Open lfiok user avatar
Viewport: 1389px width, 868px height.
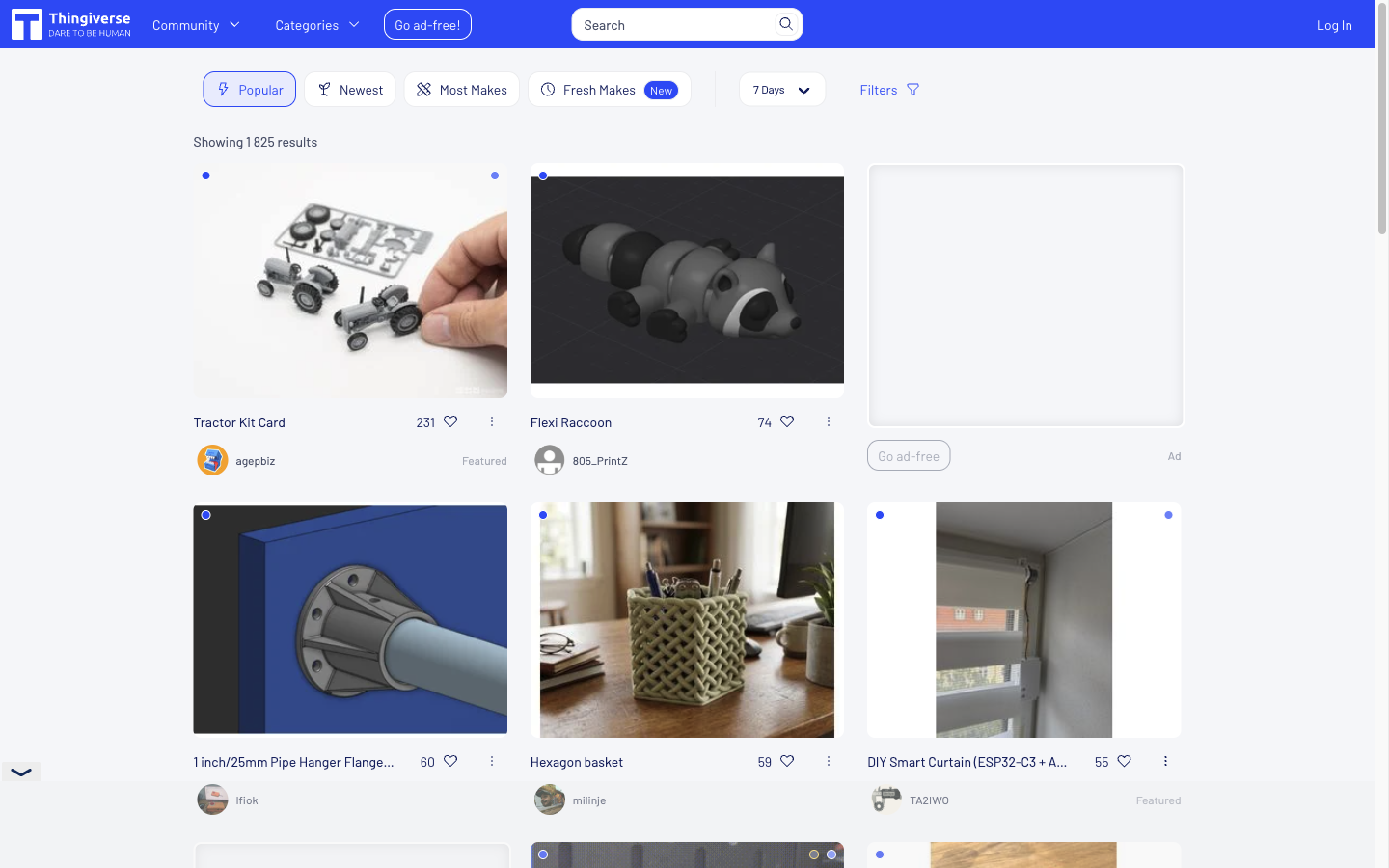212,800
